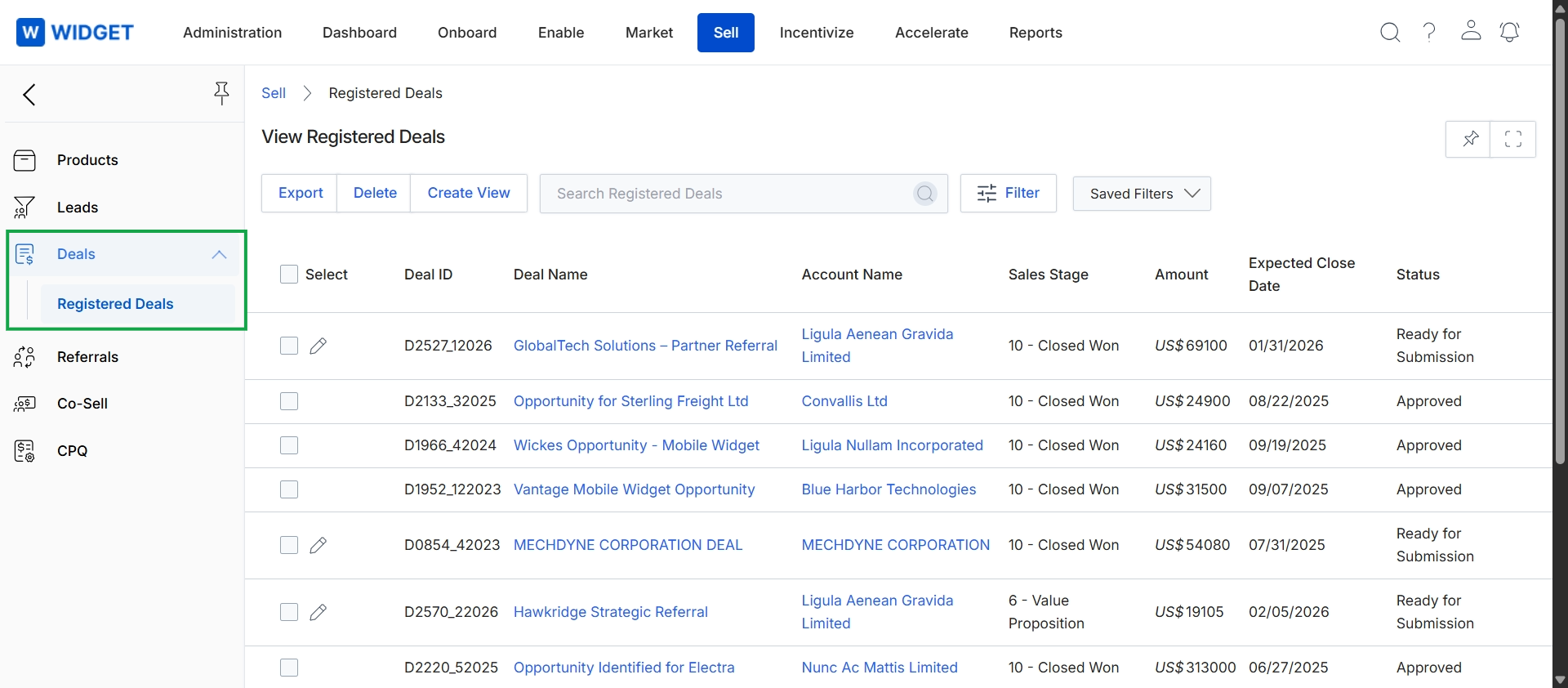Collapse the Deals menu chevron
This screenshot has height=688, width=1568.
click(x=219, y=254)
